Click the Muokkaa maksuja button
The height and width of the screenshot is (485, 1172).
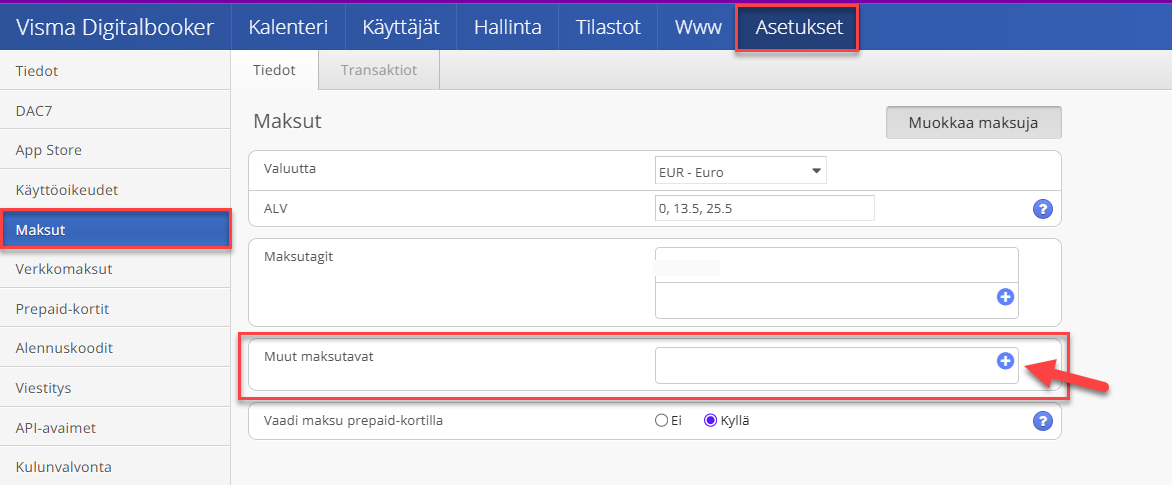973,123
